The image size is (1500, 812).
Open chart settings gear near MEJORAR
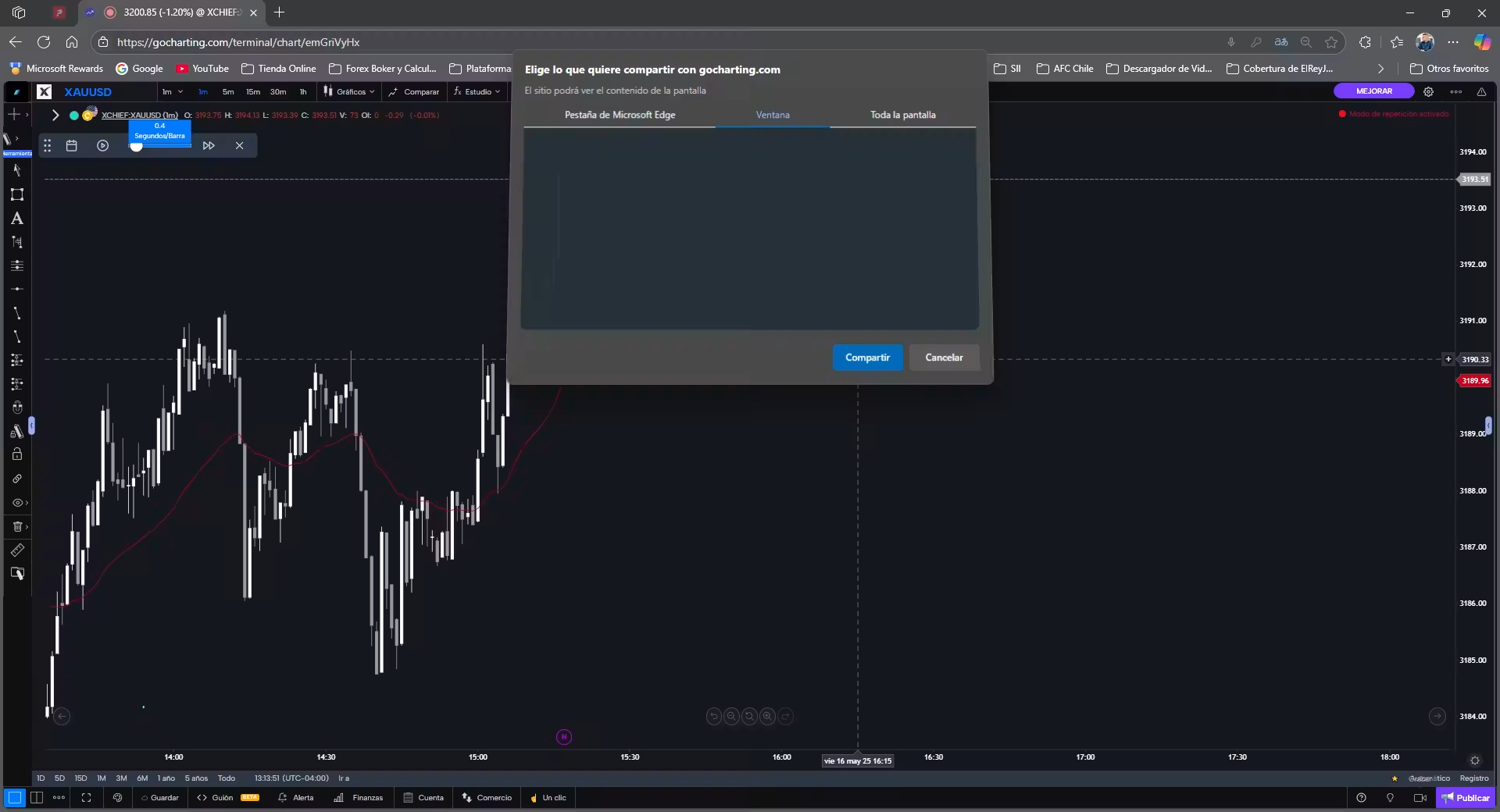1429,91
